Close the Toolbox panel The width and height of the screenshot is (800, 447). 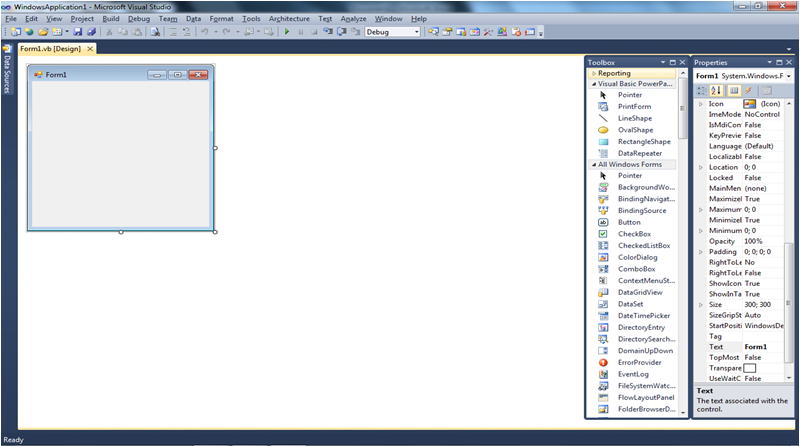pyautogui.click(x=682, y=62)
